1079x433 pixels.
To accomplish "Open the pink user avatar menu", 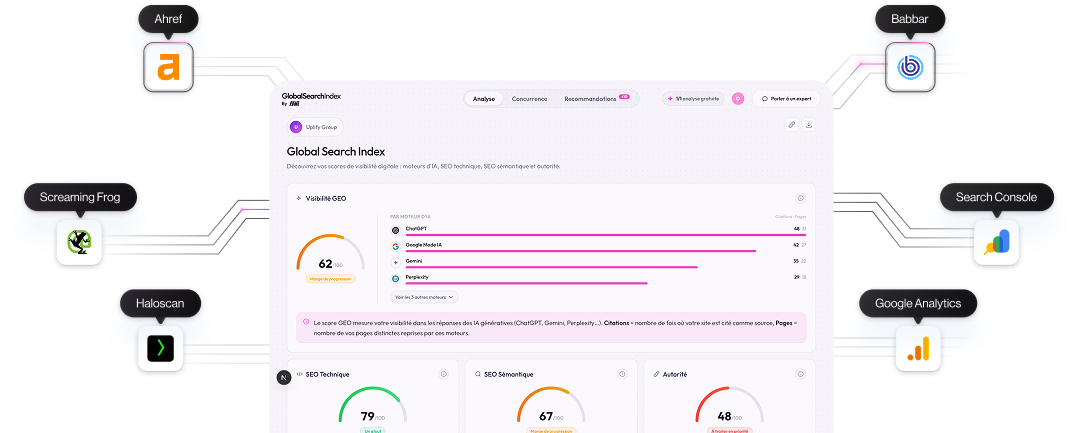I will tap(738, 99).
